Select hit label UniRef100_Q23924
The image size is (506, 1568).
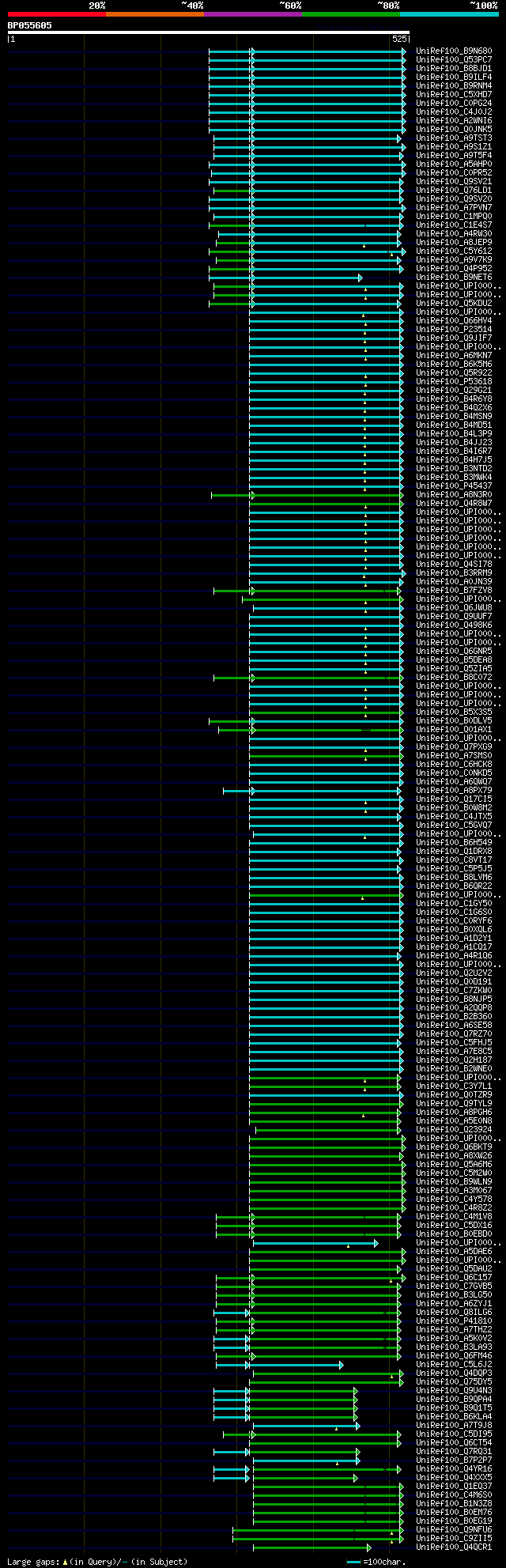point(454,1129)
